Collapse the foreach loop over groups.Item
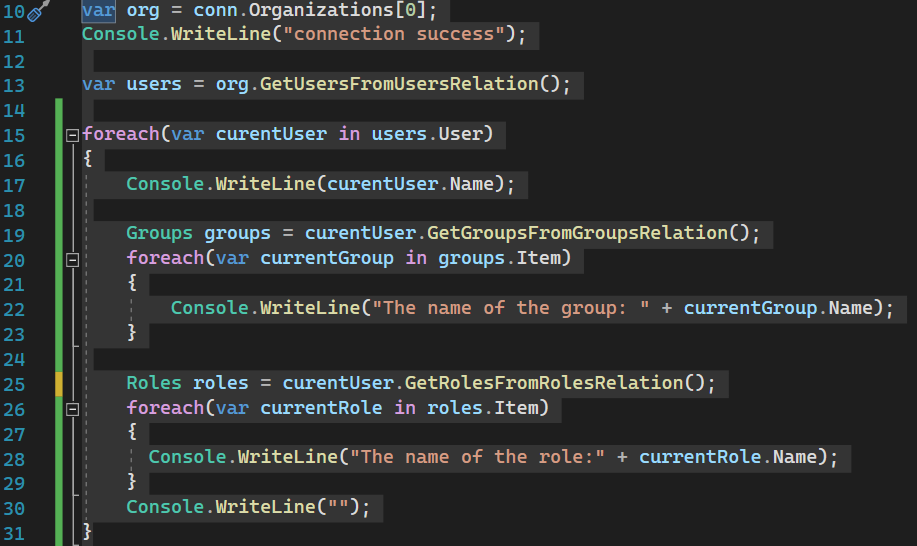Viewport: 917px width, 546px height. point(71,259)
